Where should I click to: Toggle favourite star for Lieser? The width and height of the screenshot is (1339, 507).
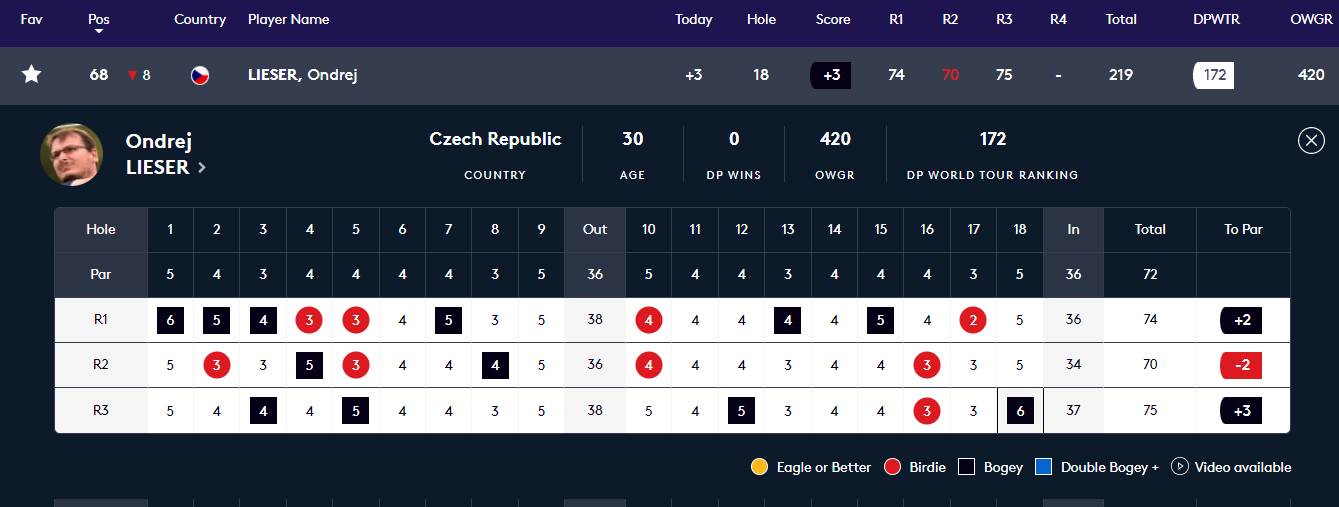tap(32, 75)
